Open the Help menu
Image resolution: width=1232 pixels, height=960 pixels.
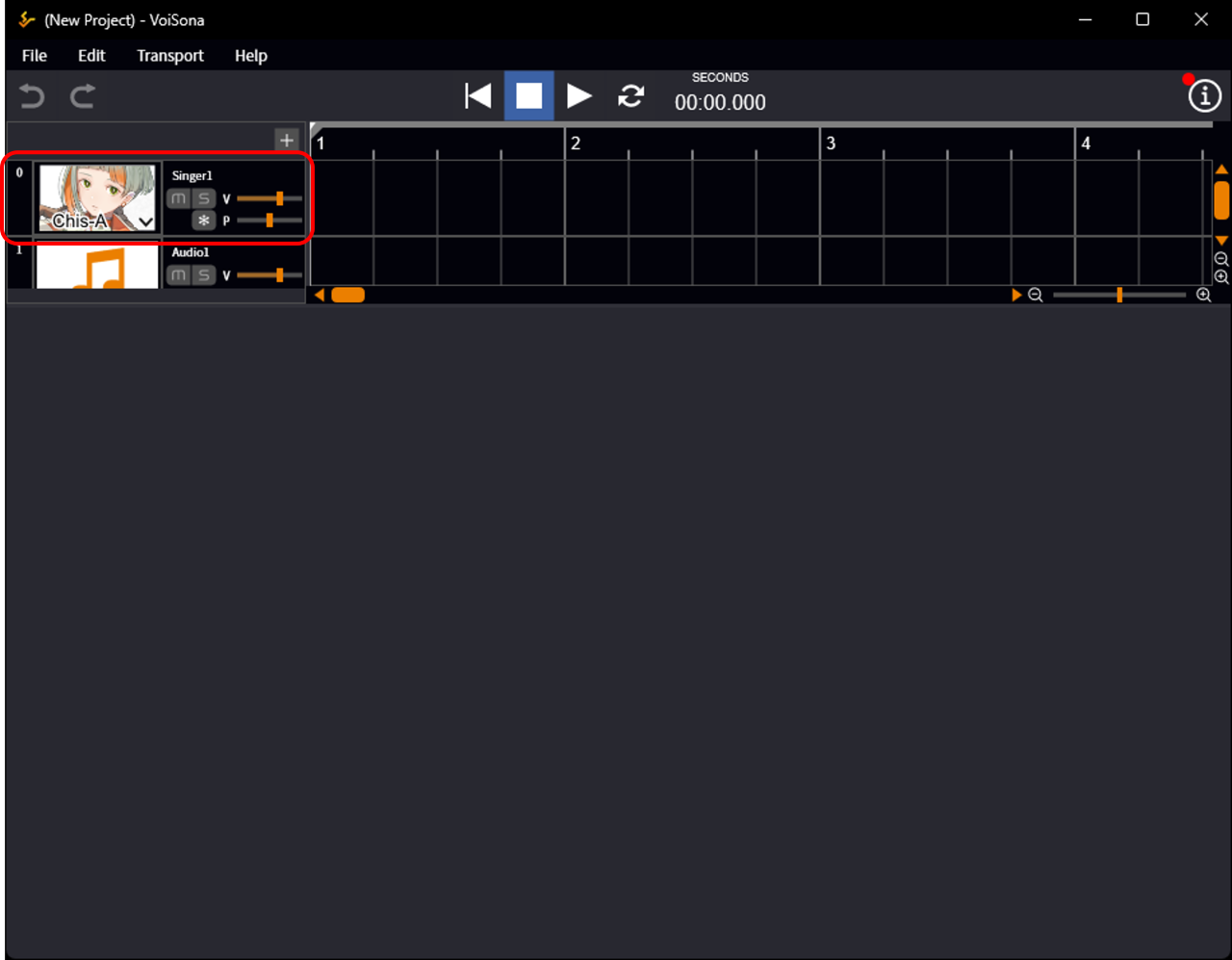251,56
